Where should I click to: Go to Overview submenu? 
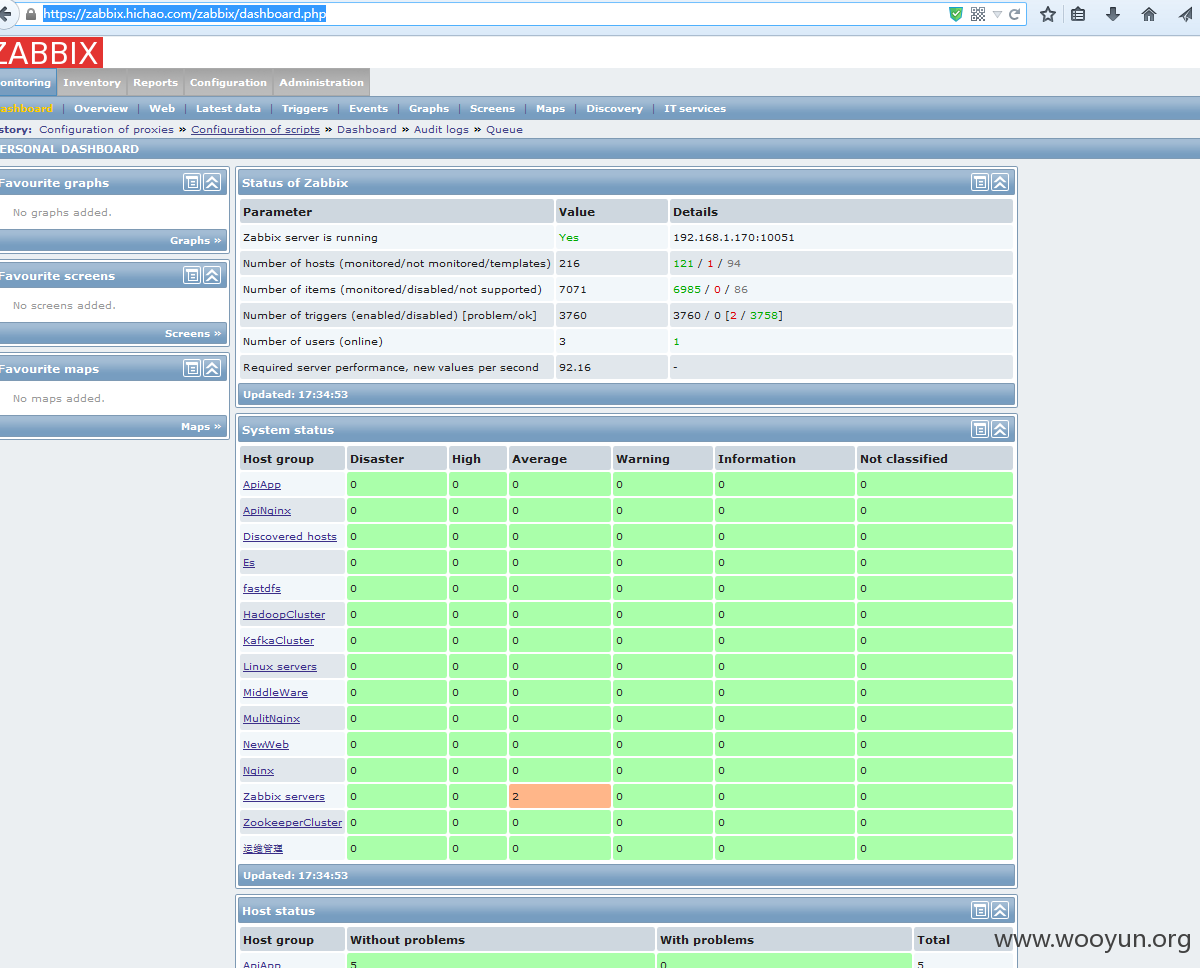click(x=101, y=108)
